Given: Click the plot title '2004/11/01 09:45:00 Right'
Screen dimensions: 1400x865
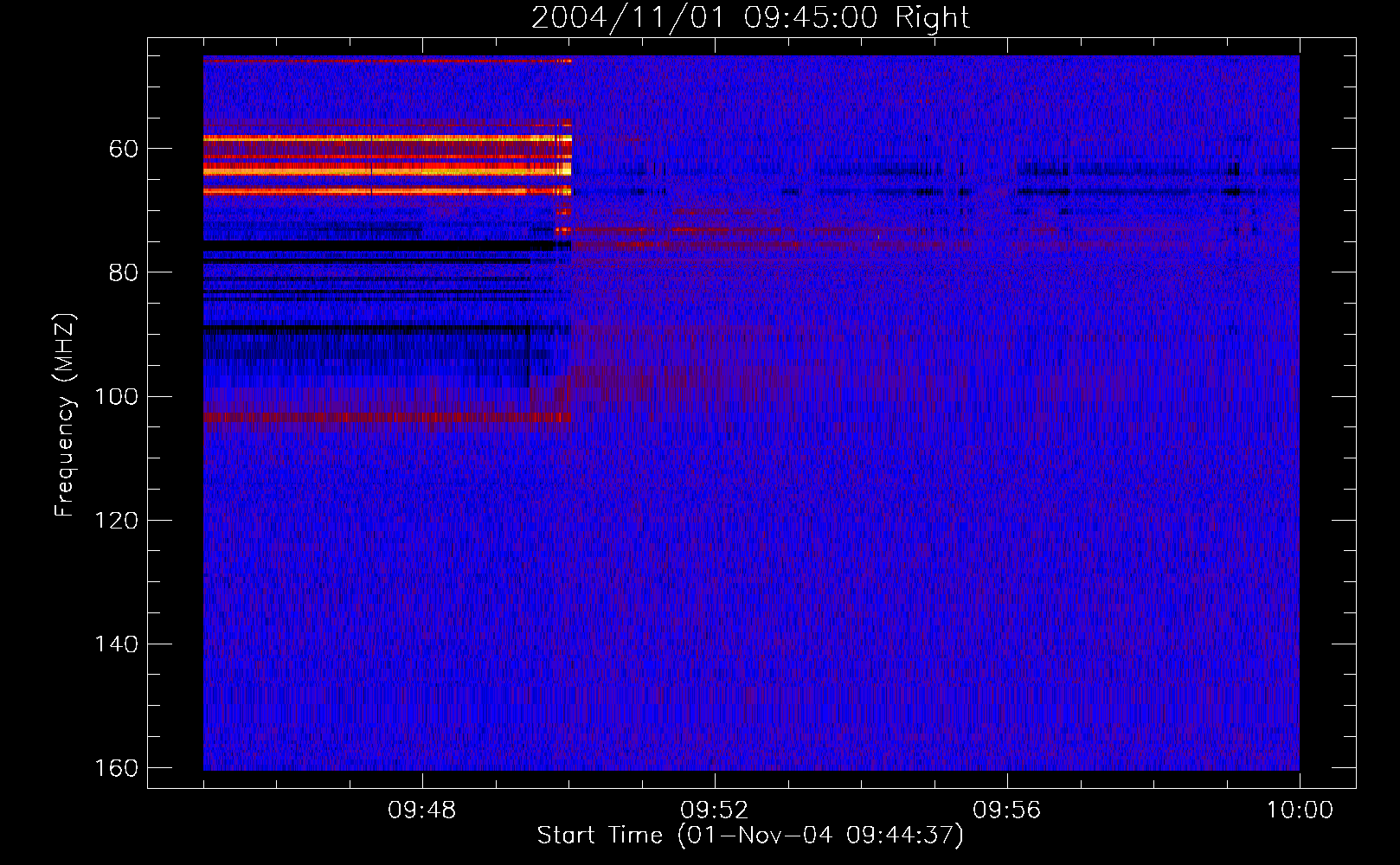Looking at the screenshot, I should tap(750, 17).
